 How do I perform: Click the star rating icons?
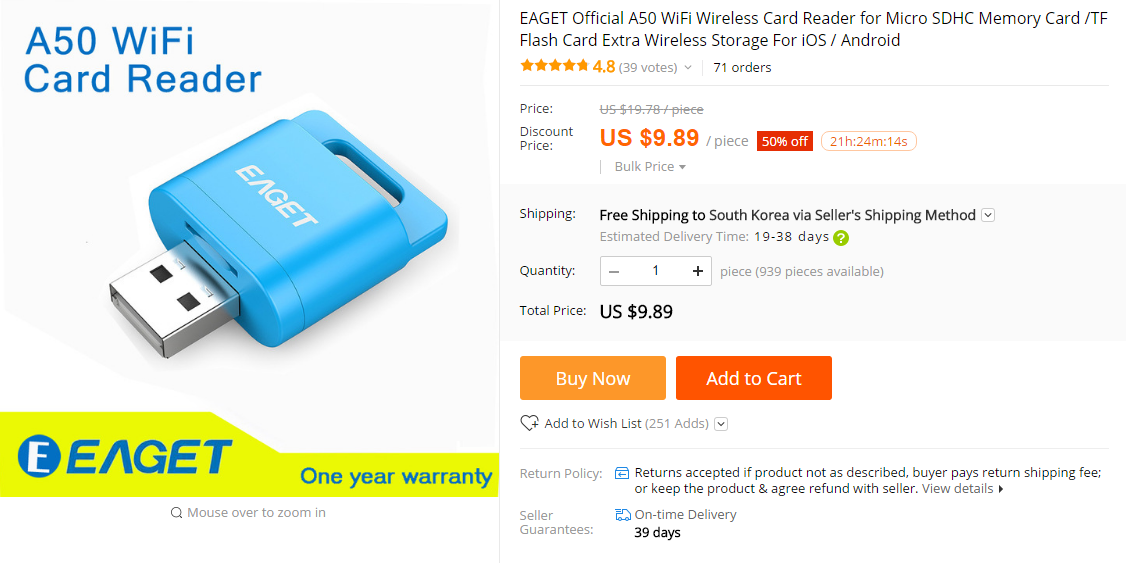(554, 66)
